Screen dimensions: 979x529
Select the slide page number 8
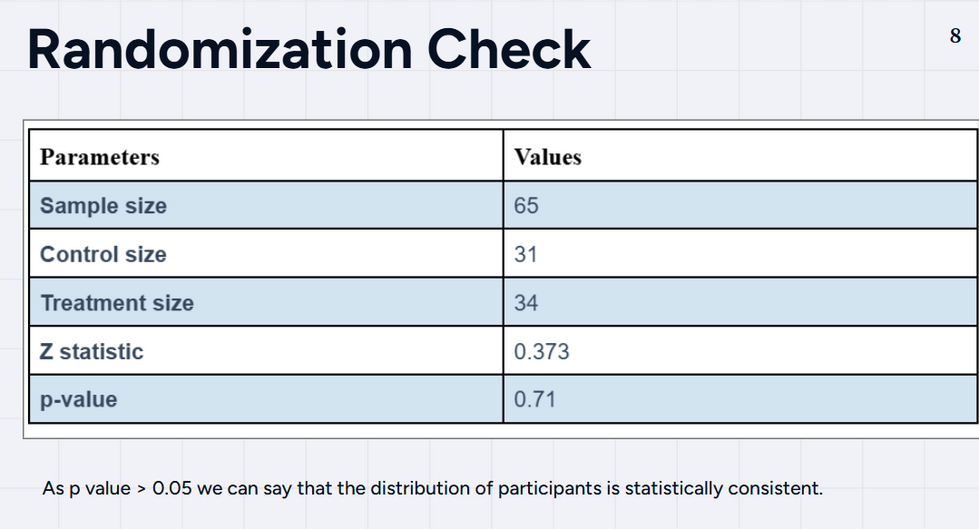click(955, 36)
